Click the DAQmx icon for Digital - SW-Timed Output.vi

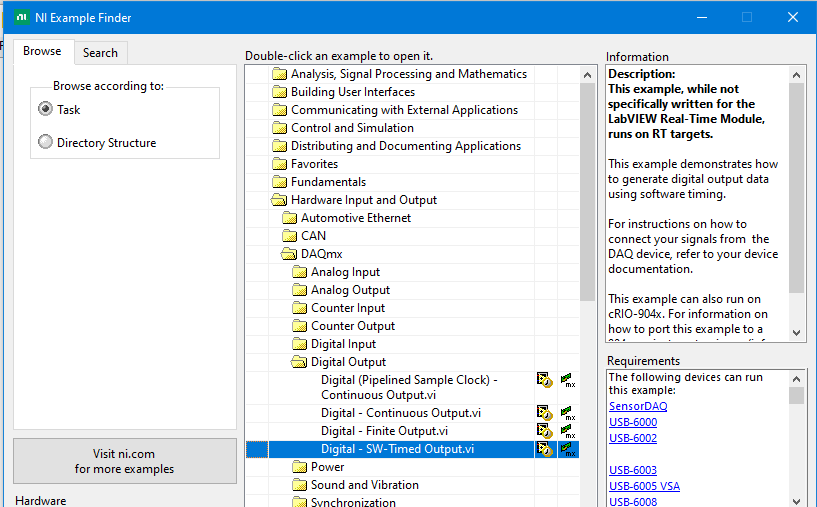[x=568, y=449]
